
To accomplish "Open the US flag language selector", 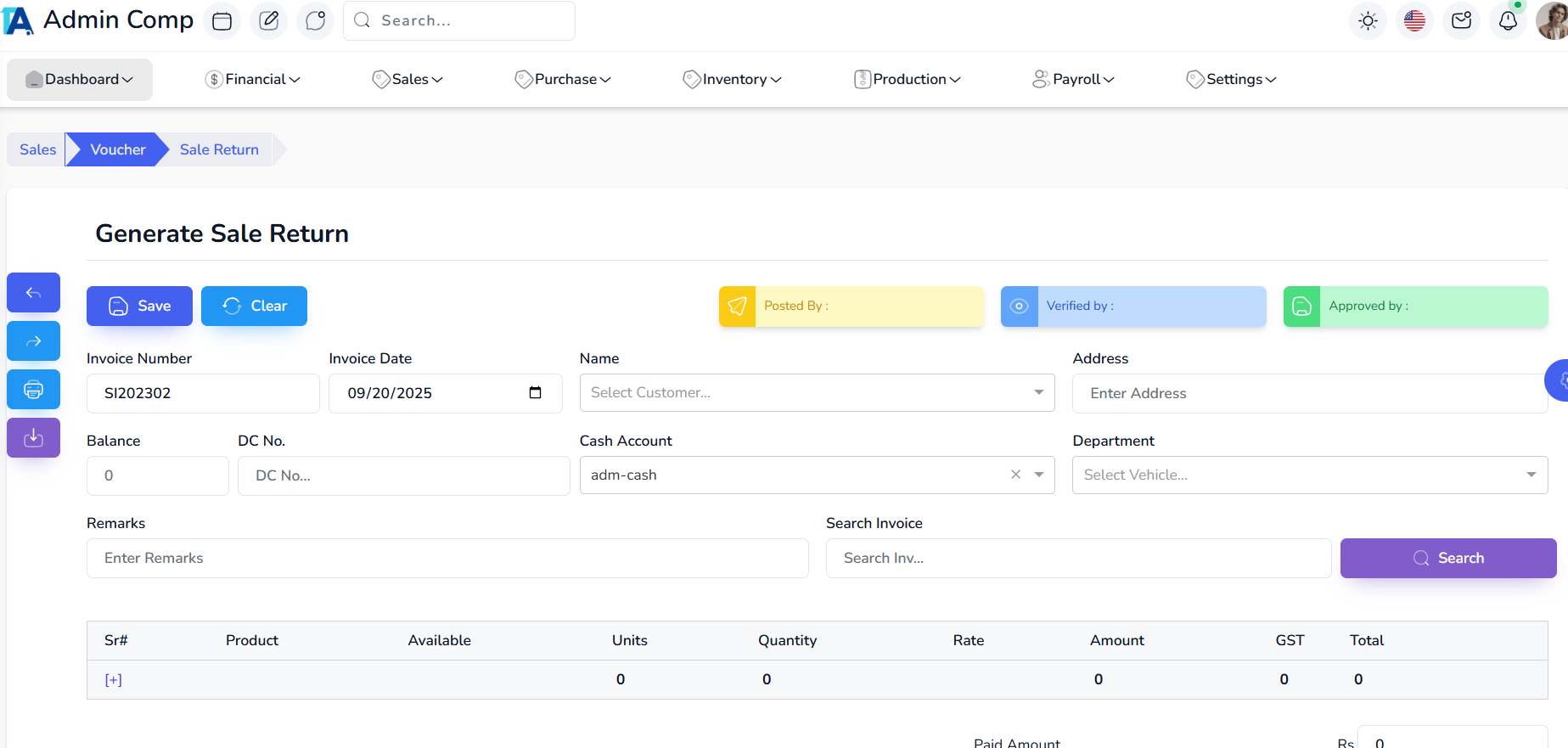I will tap(1413, 21).
